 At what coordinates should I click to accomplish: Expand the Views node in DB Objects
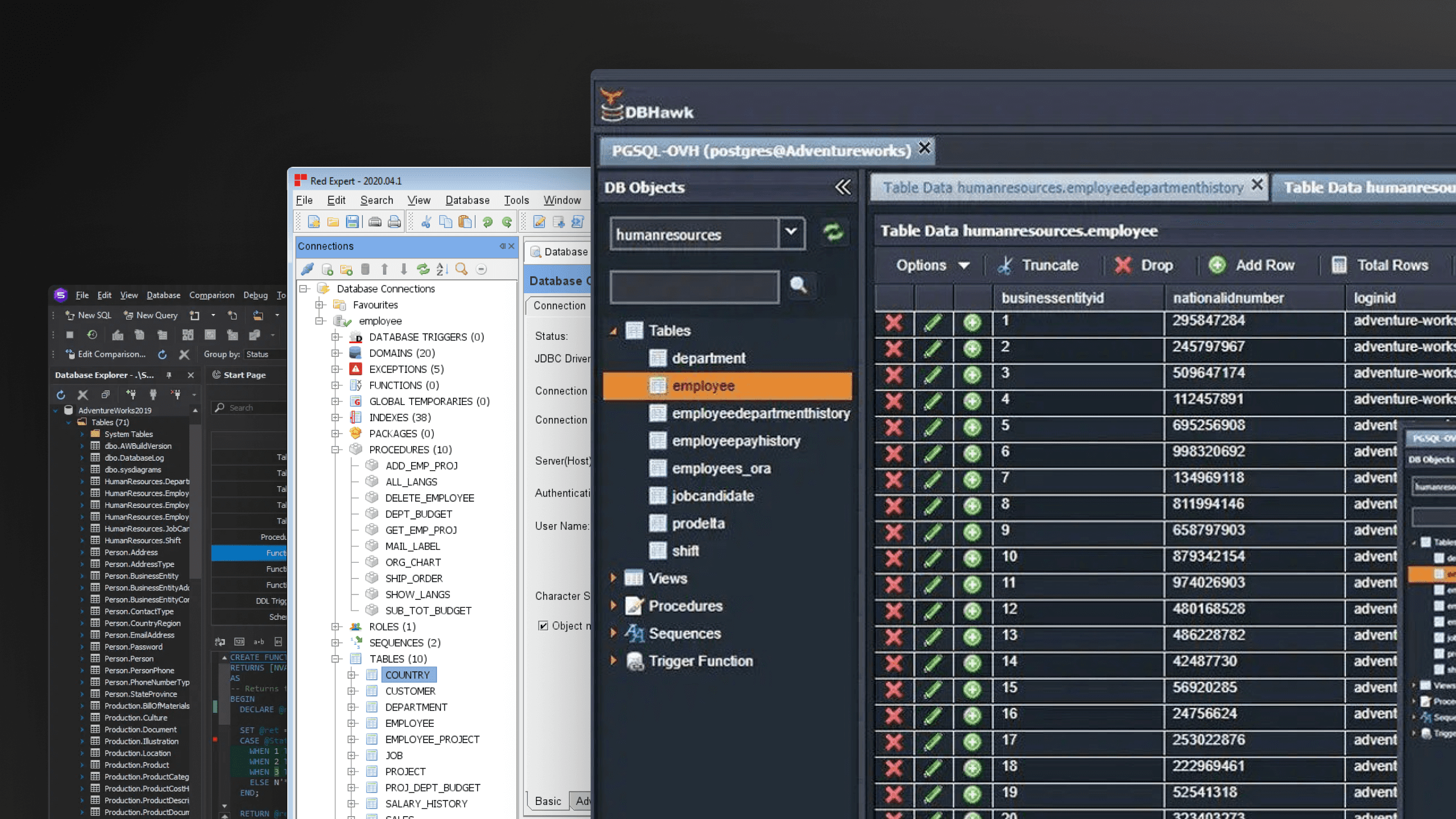613,577
